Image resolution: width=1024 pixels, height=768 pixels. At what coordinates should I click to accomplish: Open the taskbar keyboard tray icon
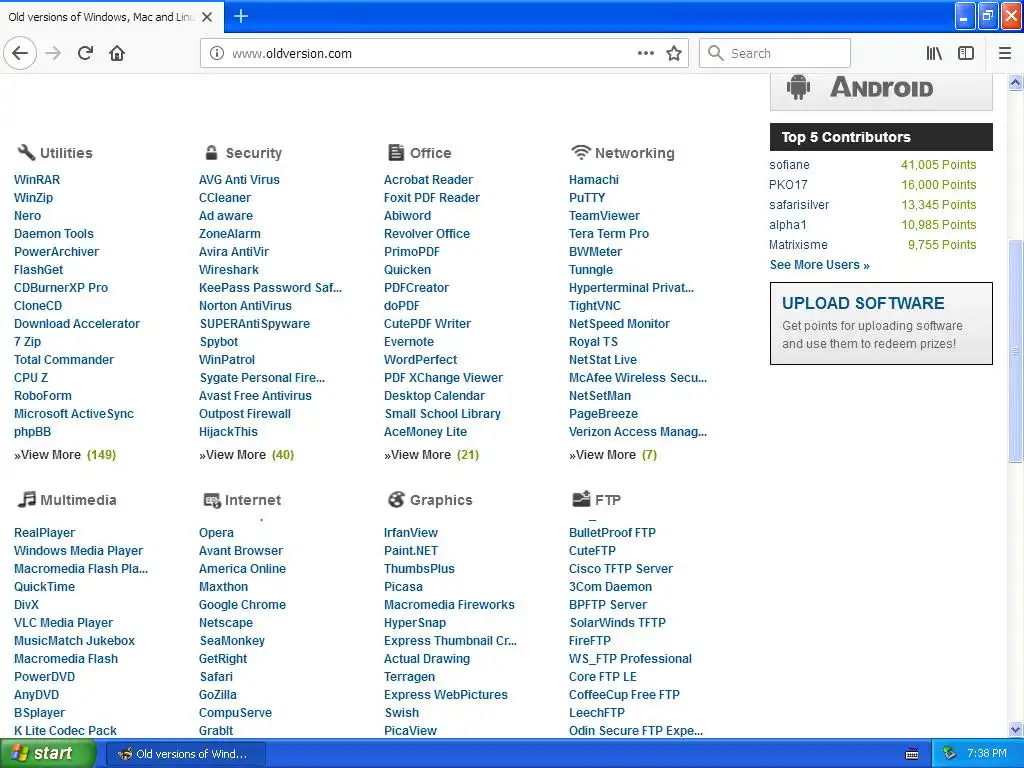pos(912,754)
